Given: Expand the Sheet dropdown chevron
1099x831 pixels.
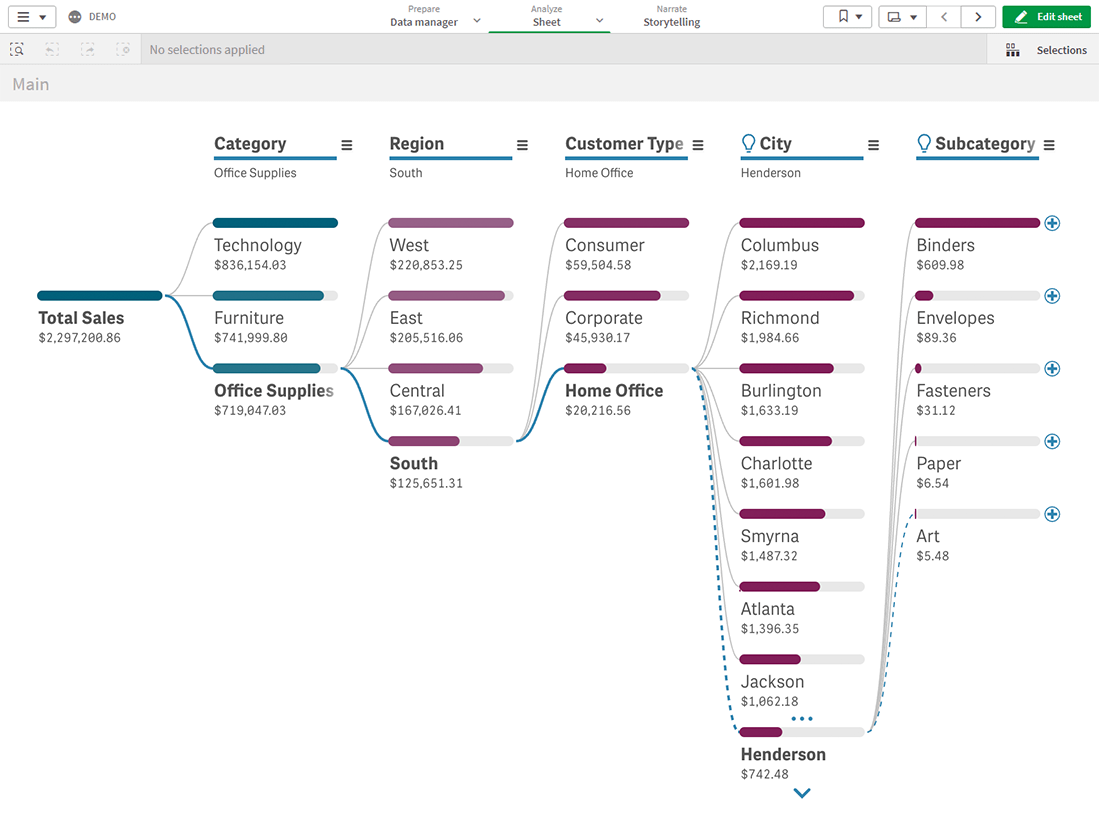Looking at the screenshot, I should (600, 21).
